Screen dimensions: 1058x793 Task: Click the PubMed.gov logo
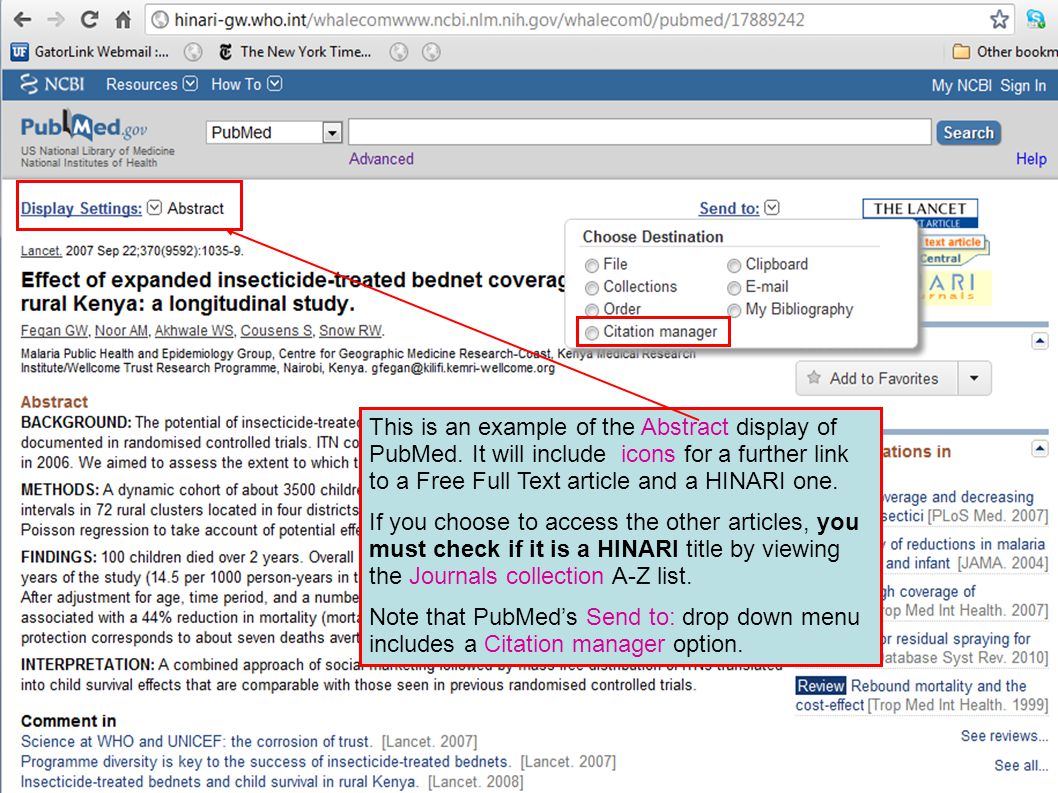click(x=84, y=126)
